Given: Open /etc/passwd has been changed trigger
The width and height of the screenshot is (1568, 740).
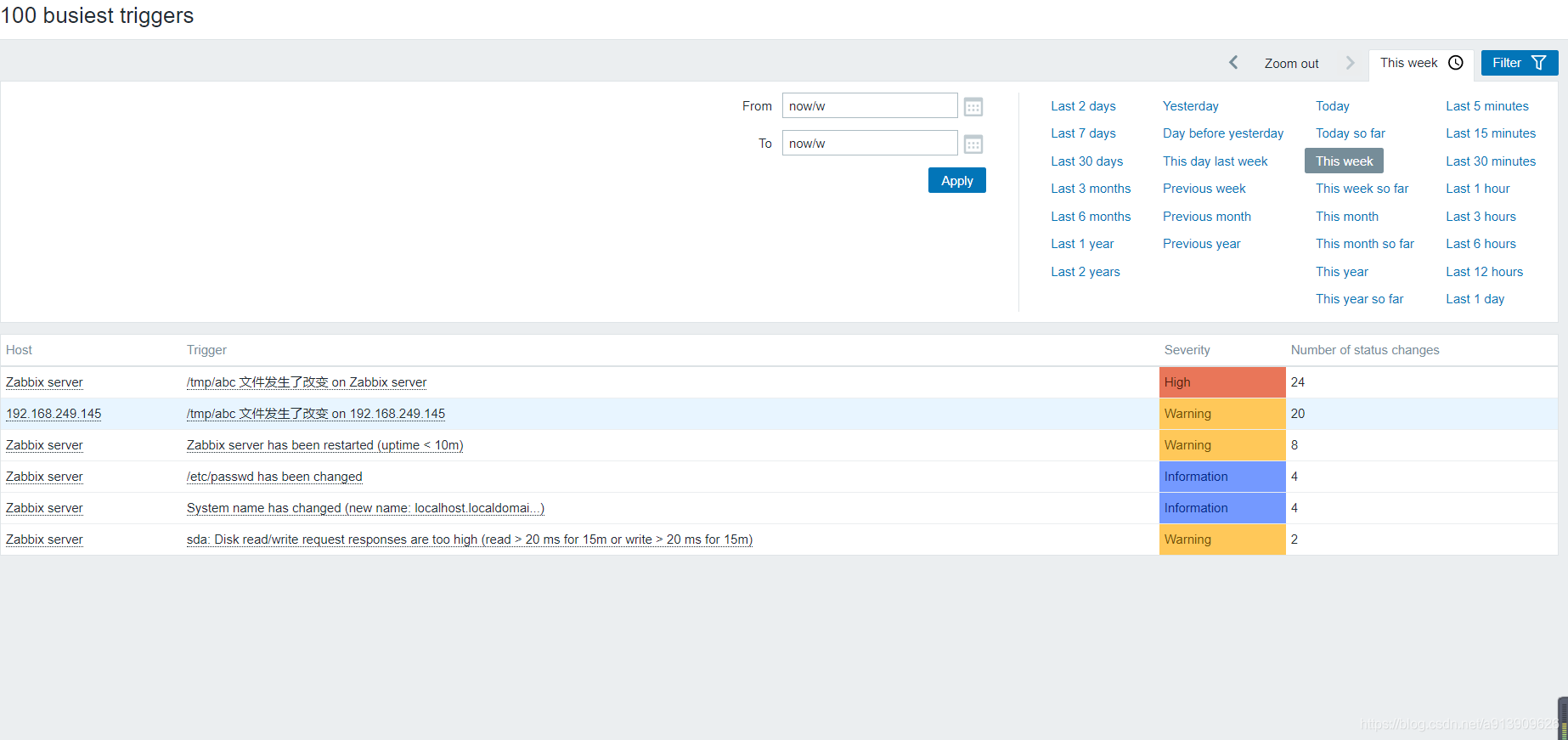Looking at the screenshot, I should tap(274, 477).
